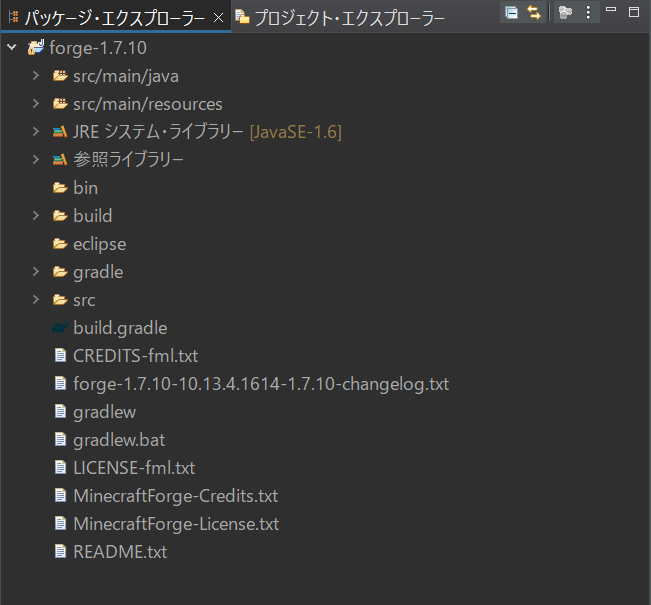
Task: Click the README.txt file icon
Action: coord(61,551)
